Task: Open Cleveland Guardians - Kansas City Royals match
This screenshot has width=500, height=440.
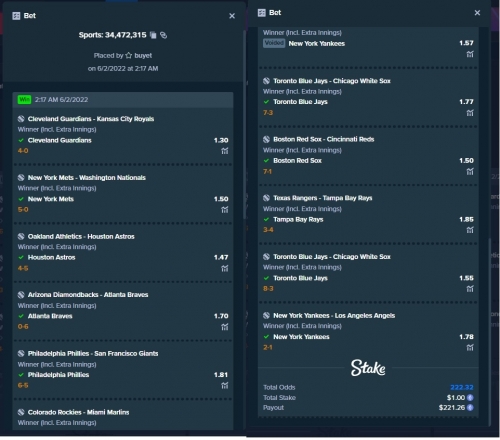Action: 91,119
